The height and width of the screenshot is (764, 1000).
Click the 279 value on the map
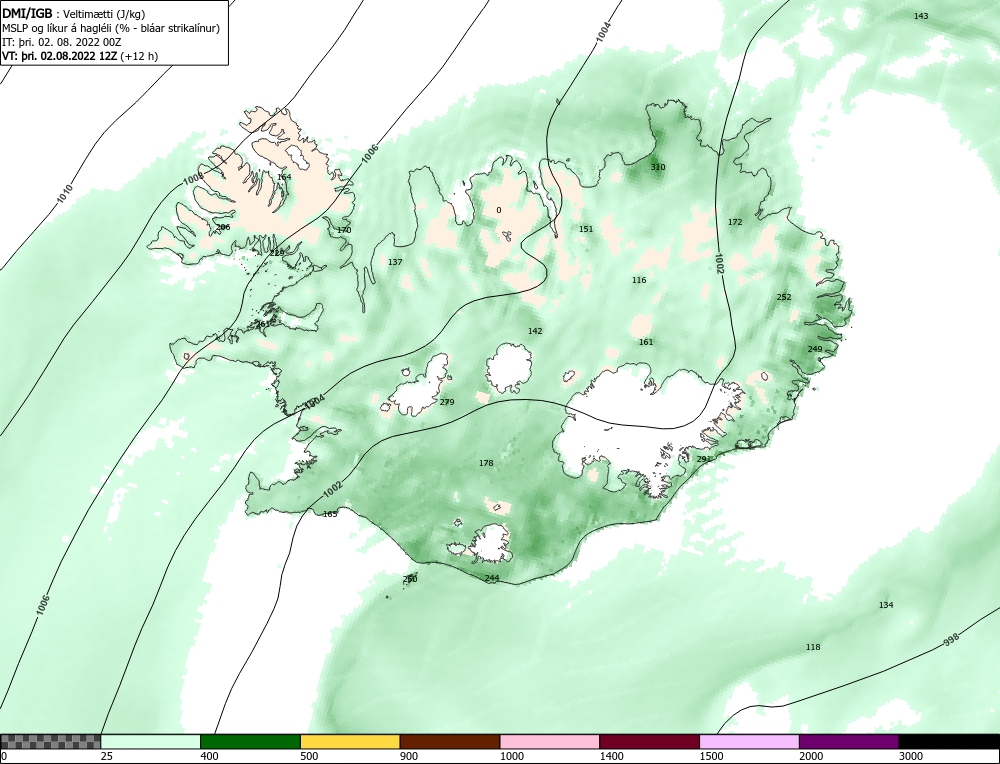click(x=447, y=402)
